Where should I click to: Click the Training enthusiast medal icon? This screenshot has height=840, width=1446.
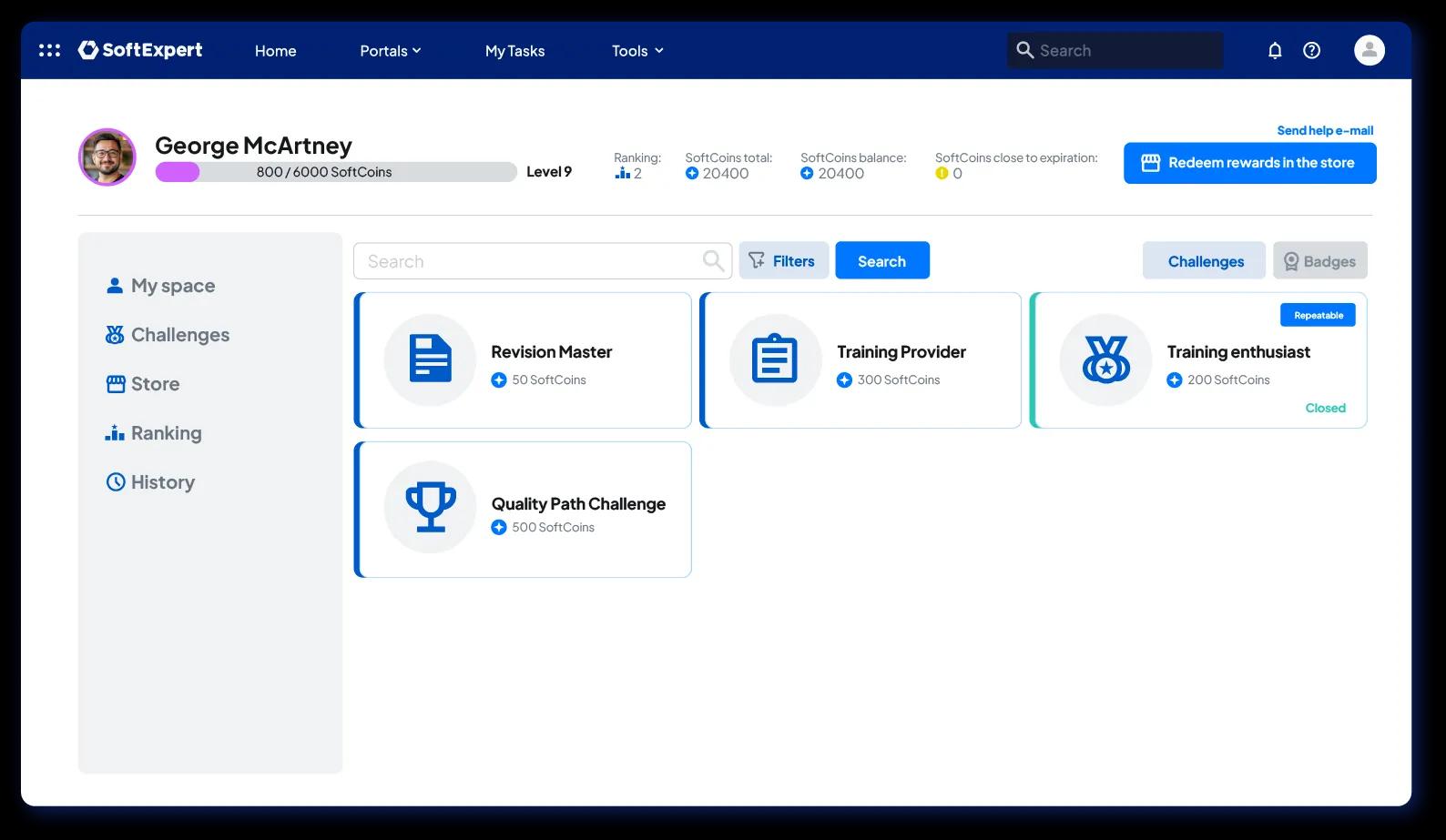point(1105,359)
